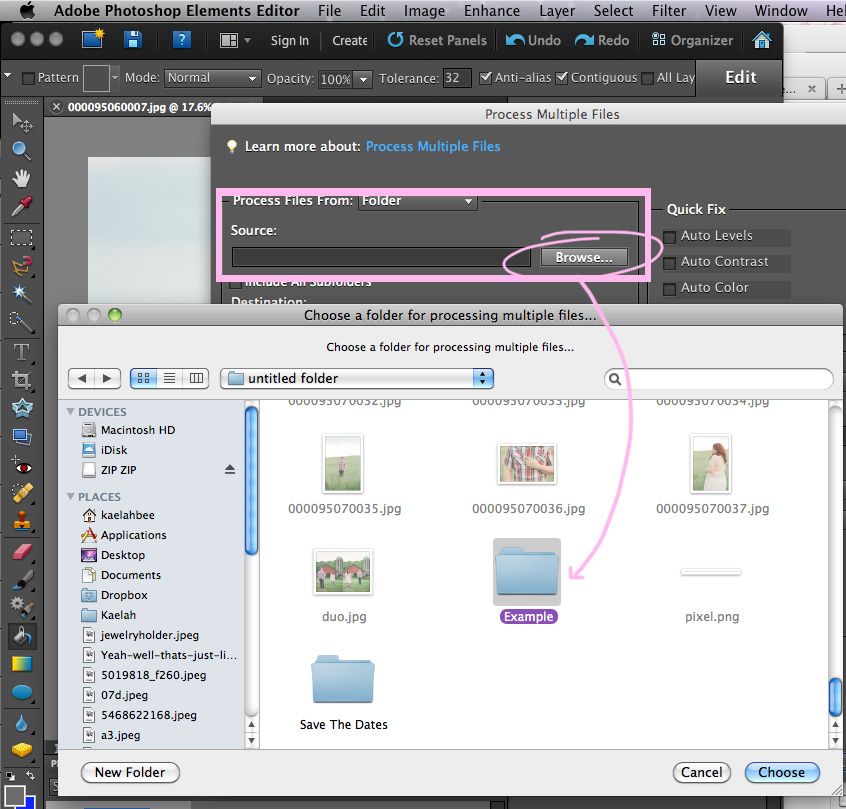Open the pattern picker dropdown arrow

pyautogui.click(x=115, y=78)
